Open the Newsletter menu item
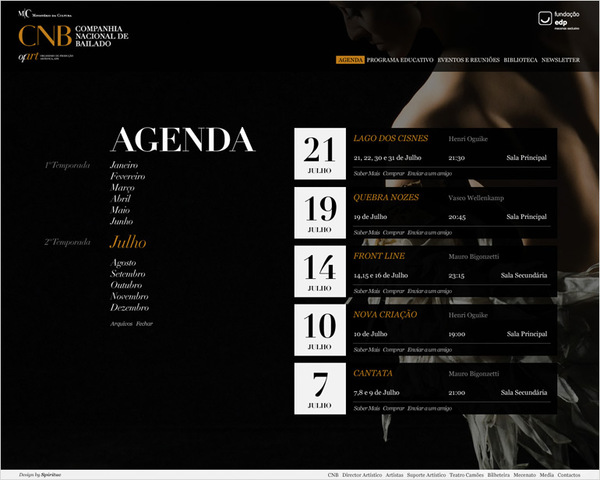Viewport: 600px width, 480px height. pyautogui.click(x=561, y=60)
